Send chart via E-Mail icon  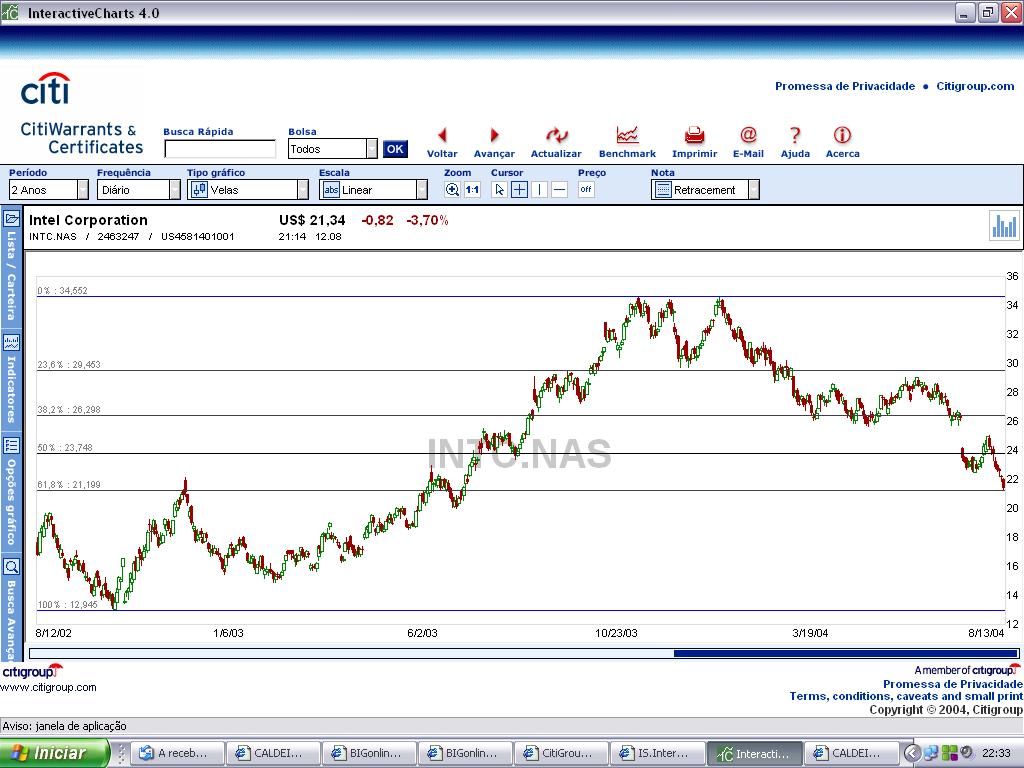point(748,136)
